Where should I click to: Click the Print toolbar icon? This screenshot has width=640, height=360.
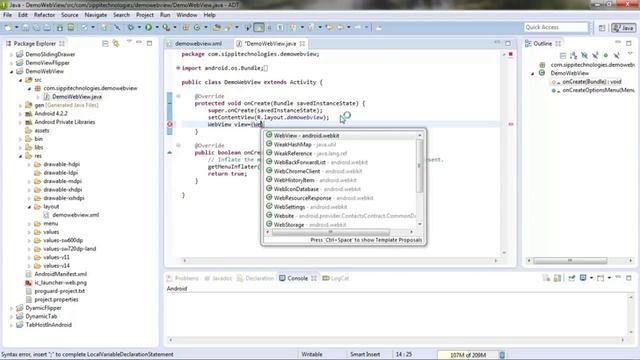(47, 27)
